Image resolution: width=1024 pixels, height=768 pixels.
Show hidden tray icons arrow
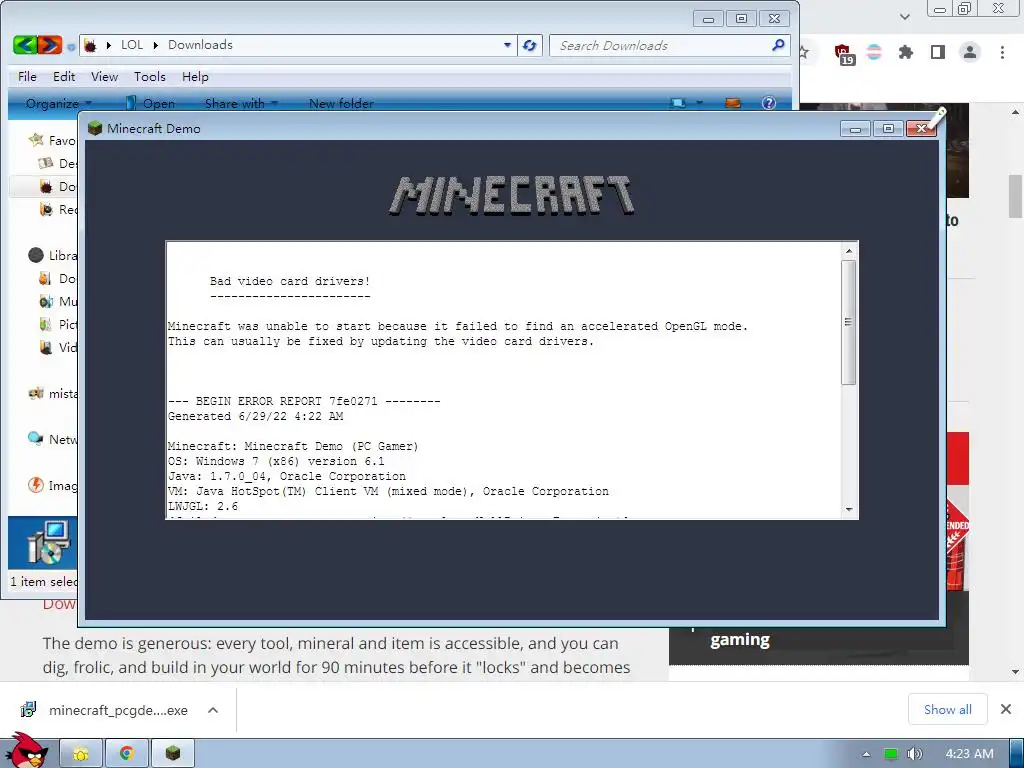[x=866, y=754]
